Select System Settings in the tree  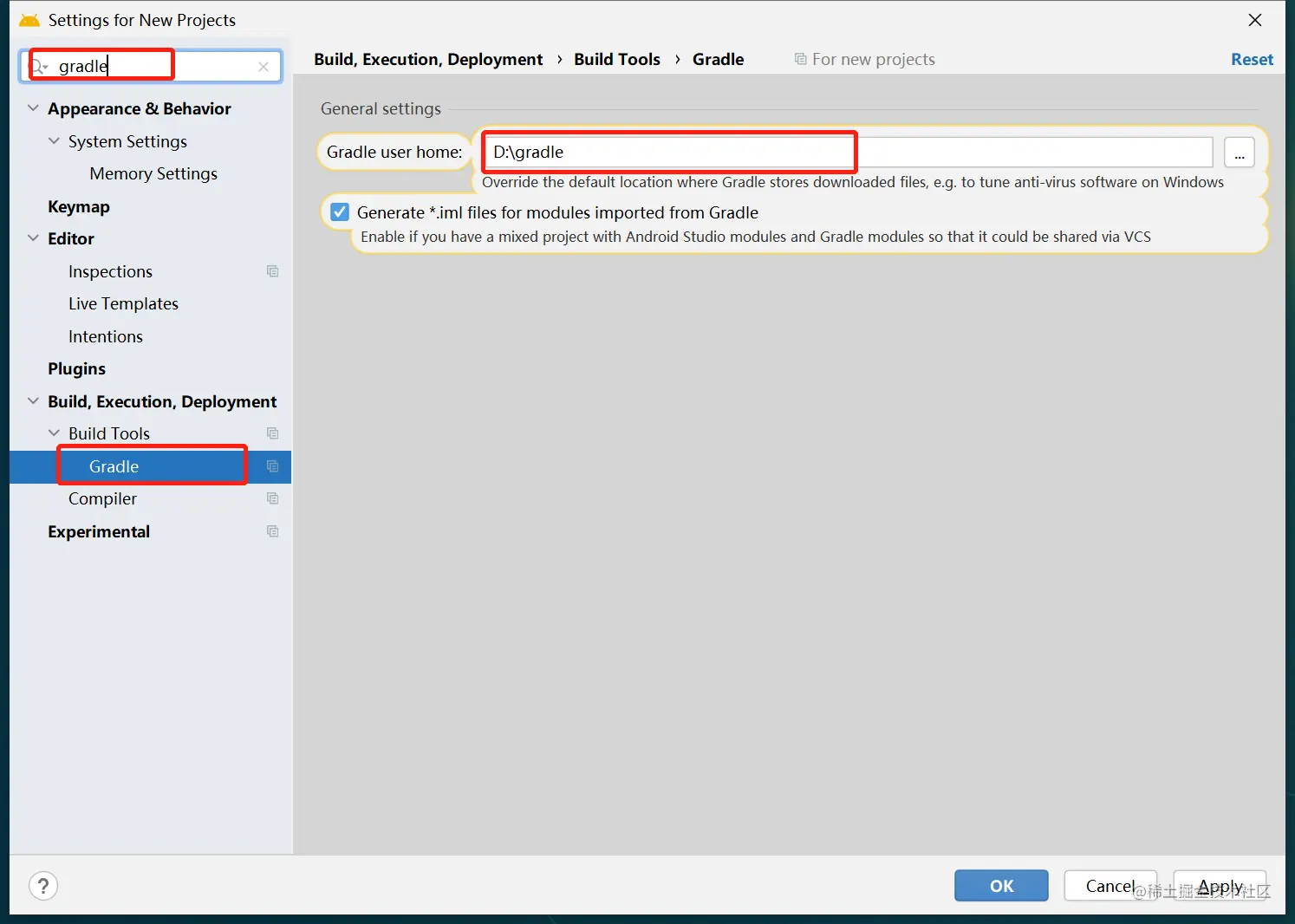tap(127, 141)
